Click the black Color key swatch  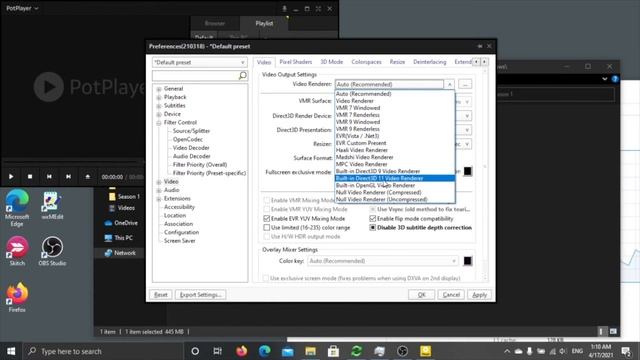coord(468,261)
